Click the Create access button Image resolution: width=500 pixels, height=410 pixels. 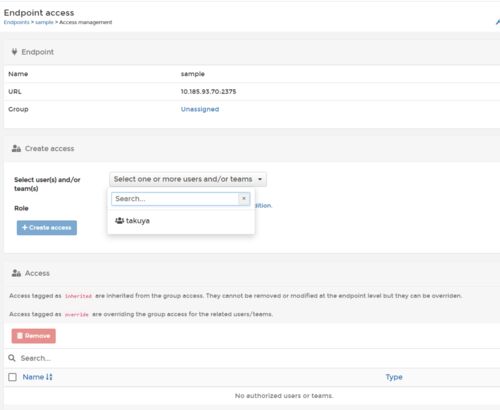[x=47, y=228]
